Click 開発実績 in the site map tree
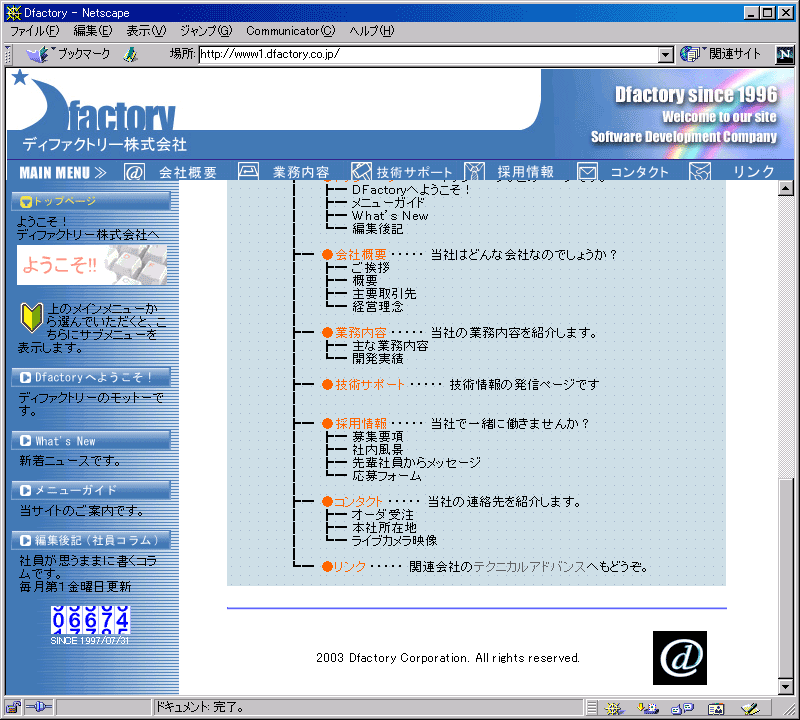This screenshot has width=800, height=720. (378, 359)
